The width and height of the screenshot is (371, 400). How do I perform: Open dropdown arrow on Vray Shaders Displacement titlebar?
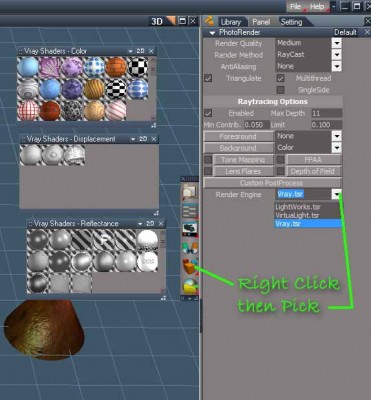pyautogui.click(x=133, y=139)
